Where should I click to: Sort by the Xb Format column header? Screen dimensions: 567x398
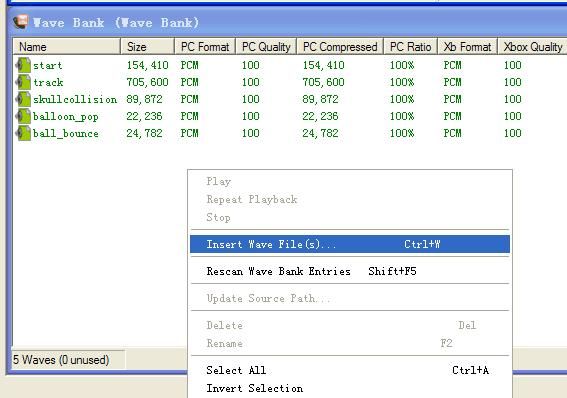pos(468,47)
